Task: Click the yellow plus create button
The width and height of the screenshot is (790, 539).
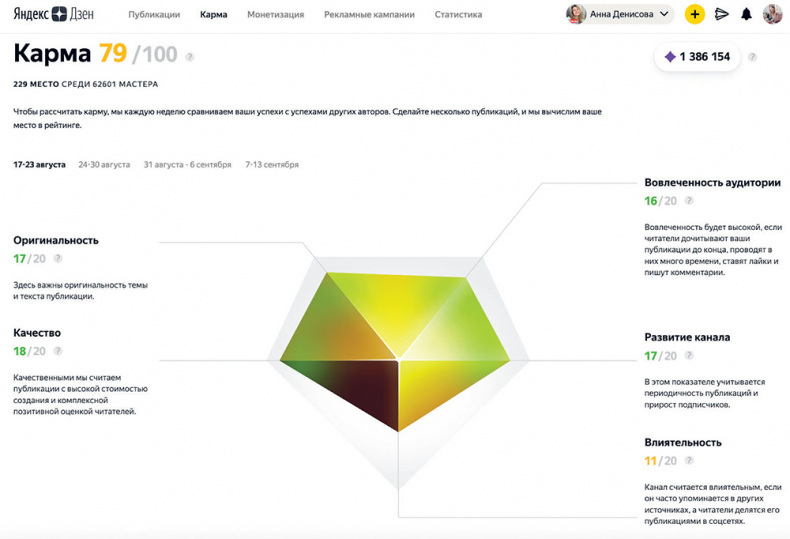Action: click(694, 14)
